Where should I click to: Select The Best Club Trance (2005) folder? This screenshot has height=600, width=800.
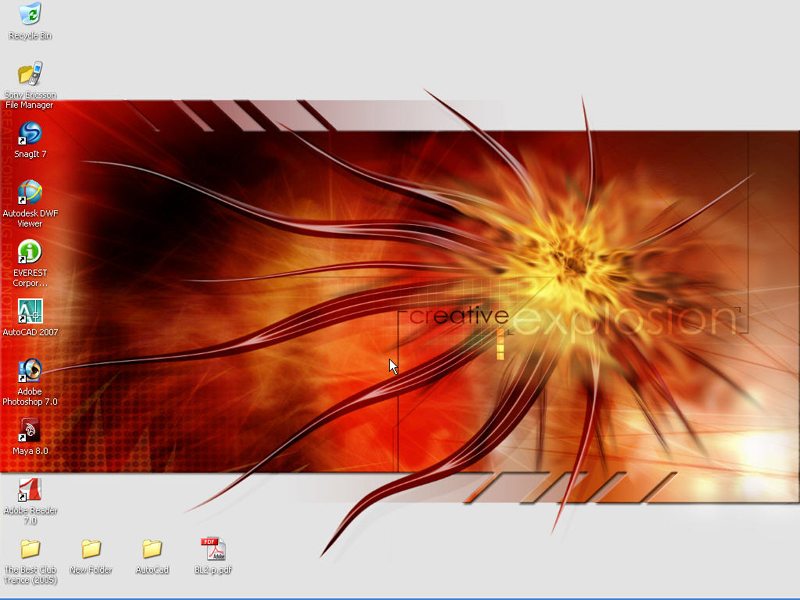[x=30, y=549]
